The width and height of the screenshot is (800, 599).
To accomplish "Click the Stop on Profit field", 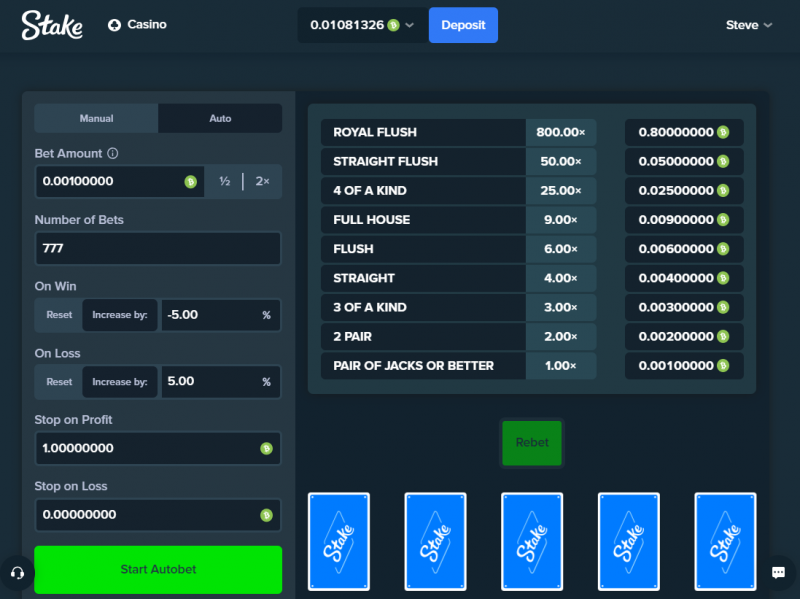I will (158, 448).
